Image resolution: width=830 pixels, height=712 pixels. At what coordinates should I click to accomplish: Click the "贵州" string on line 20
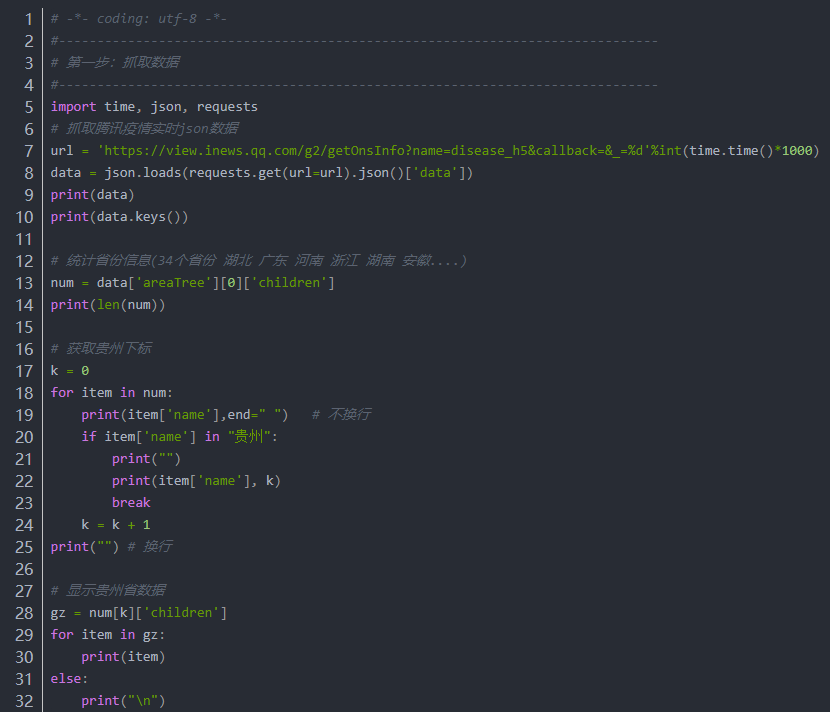pyautogui.click(x=249, y=437)
